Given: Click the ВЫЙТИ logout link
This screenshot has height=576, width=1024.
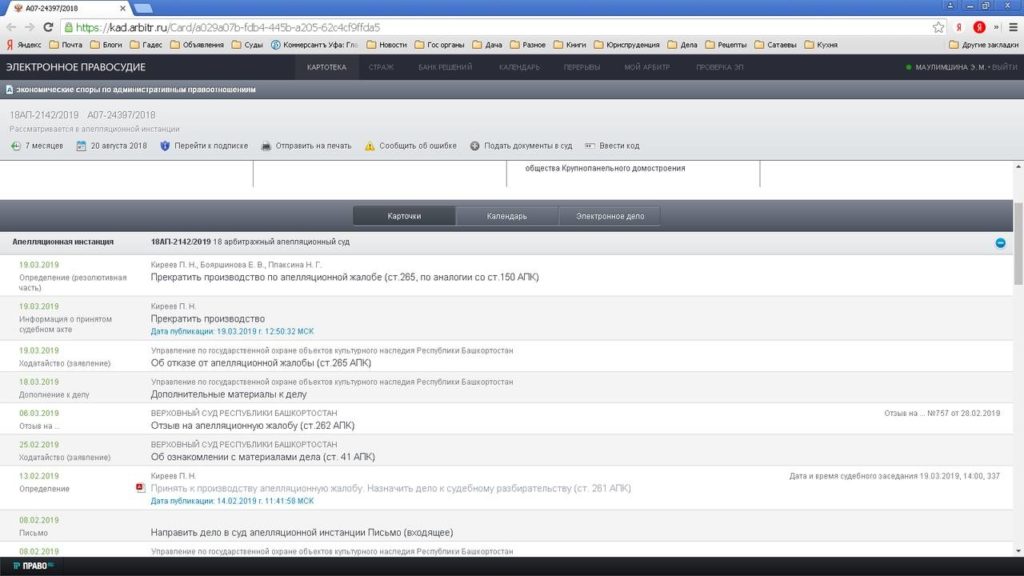Looking at the screenshot, I should pyautogui.click(x=1004, y=67).
